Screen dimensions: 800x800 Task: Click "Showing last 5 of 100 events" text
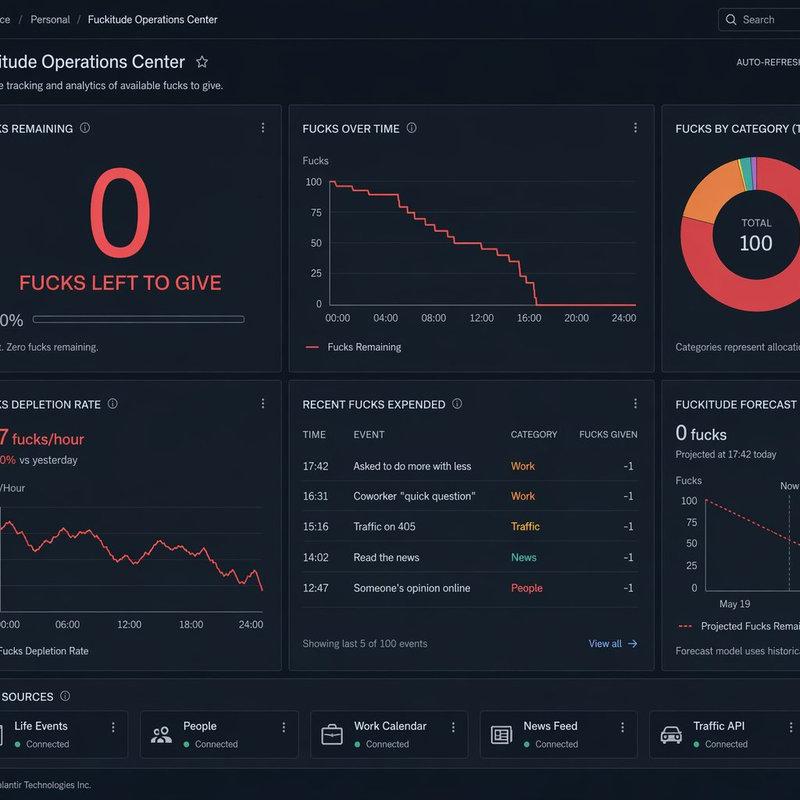(x=365, y=643)
